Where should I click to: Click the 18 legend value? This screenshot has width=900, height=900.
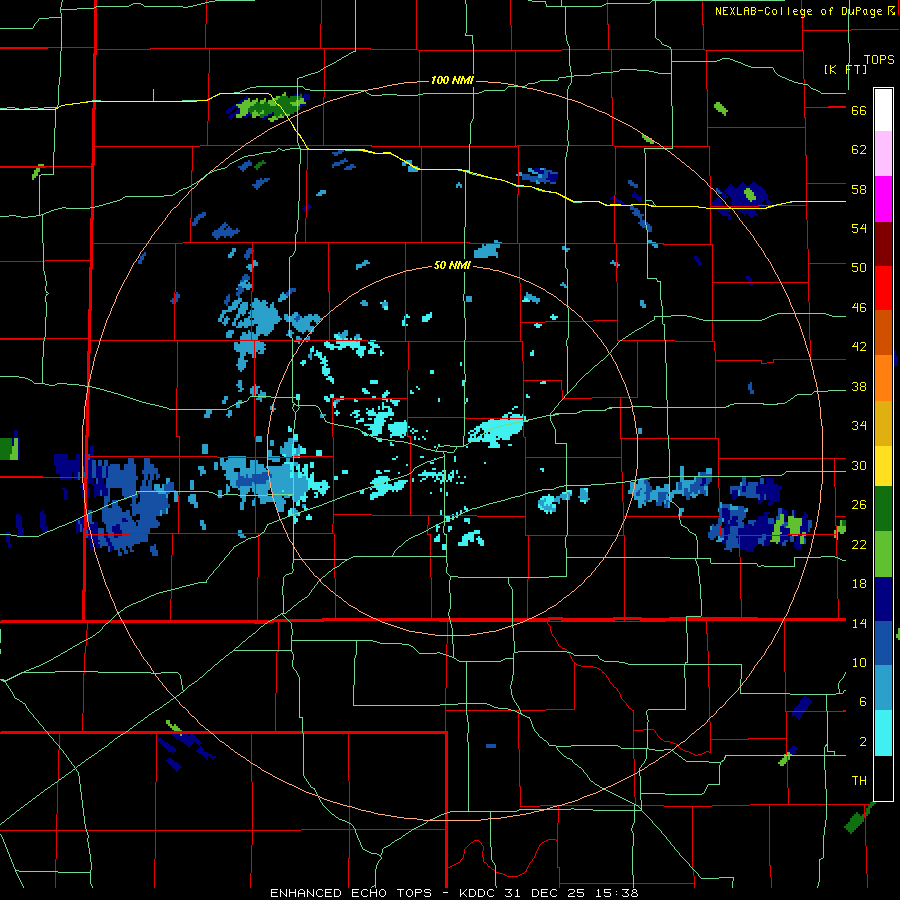859,584
